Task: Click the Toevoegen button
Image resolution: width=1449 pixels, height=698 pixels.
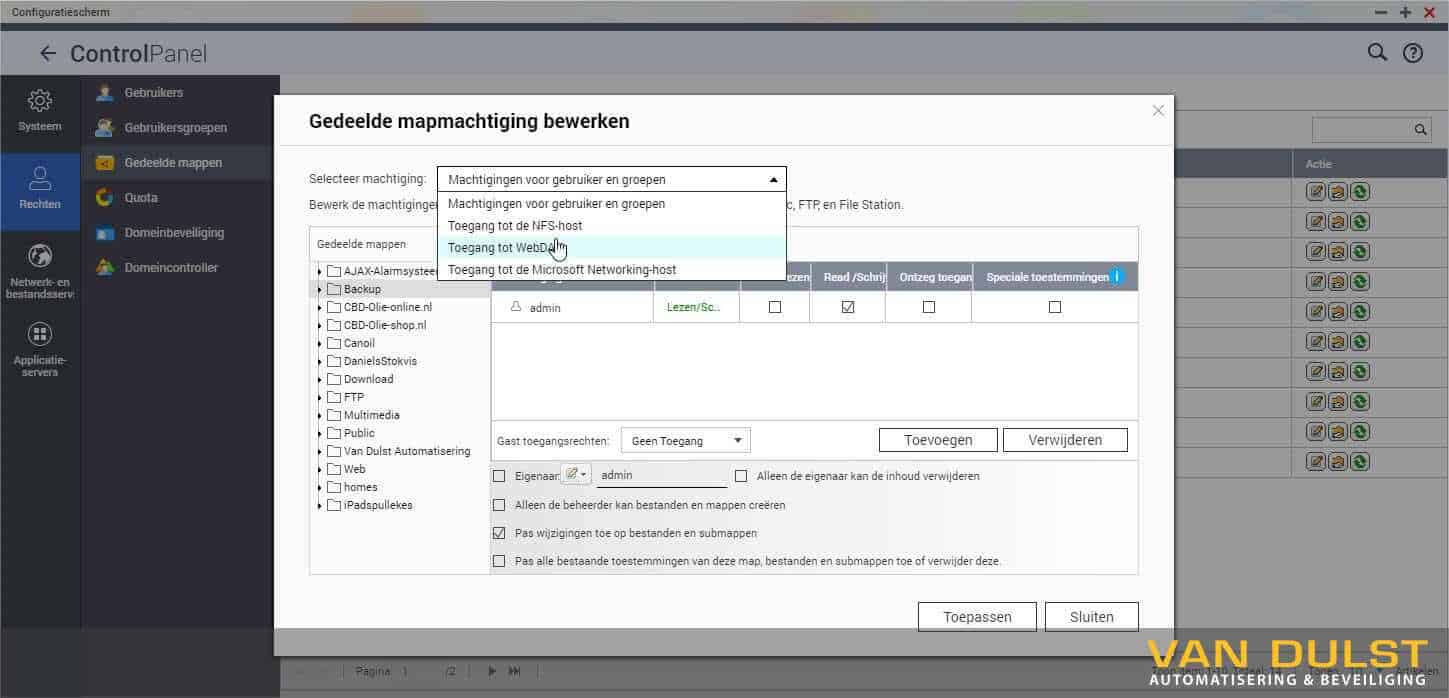Action: pos(938,440)
